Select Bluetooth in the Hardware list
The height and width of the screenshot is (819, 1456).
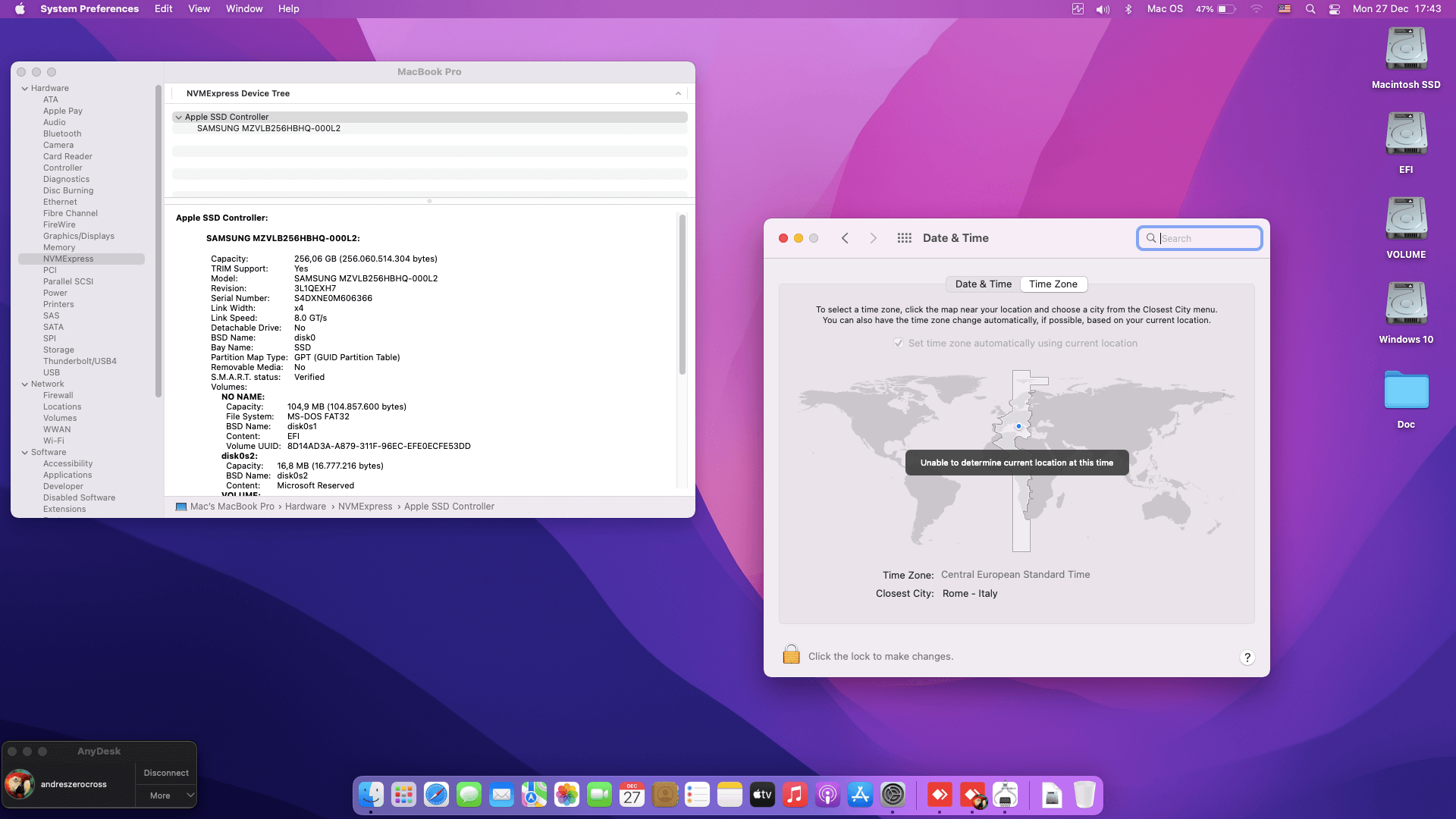(62, 134)
